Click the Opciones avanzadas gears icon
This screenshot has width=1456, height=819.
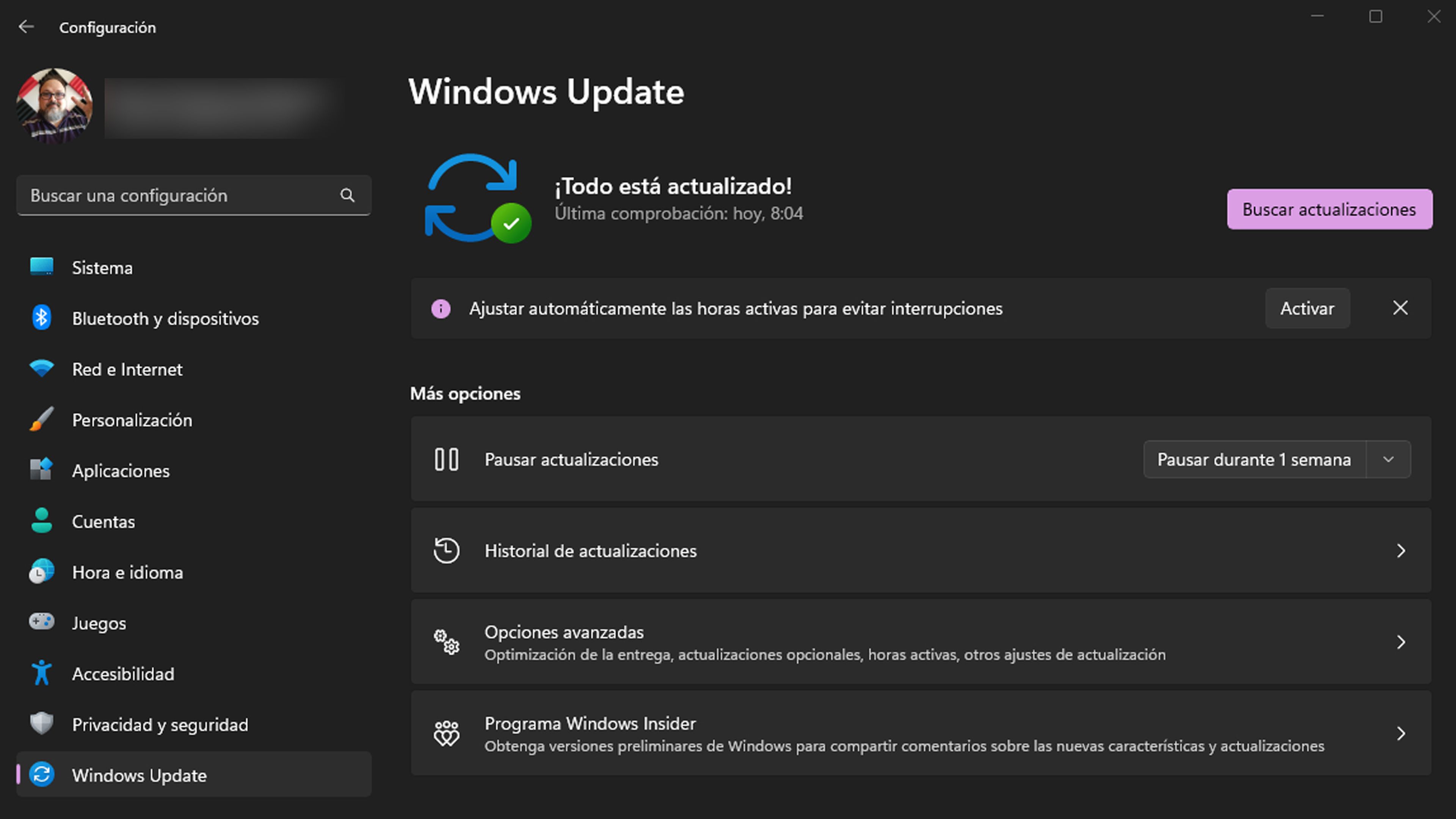point(446,642)
